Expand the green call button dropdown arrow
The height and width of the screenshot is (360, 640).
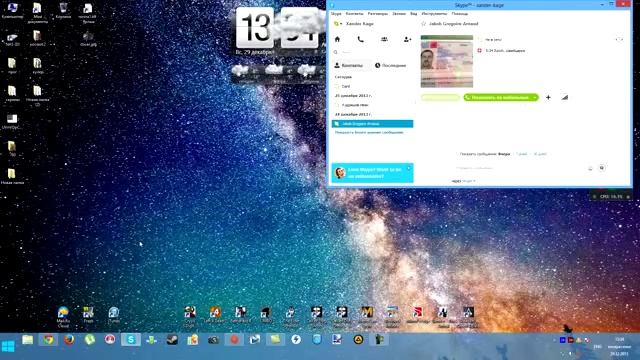(x=535, y=98)
